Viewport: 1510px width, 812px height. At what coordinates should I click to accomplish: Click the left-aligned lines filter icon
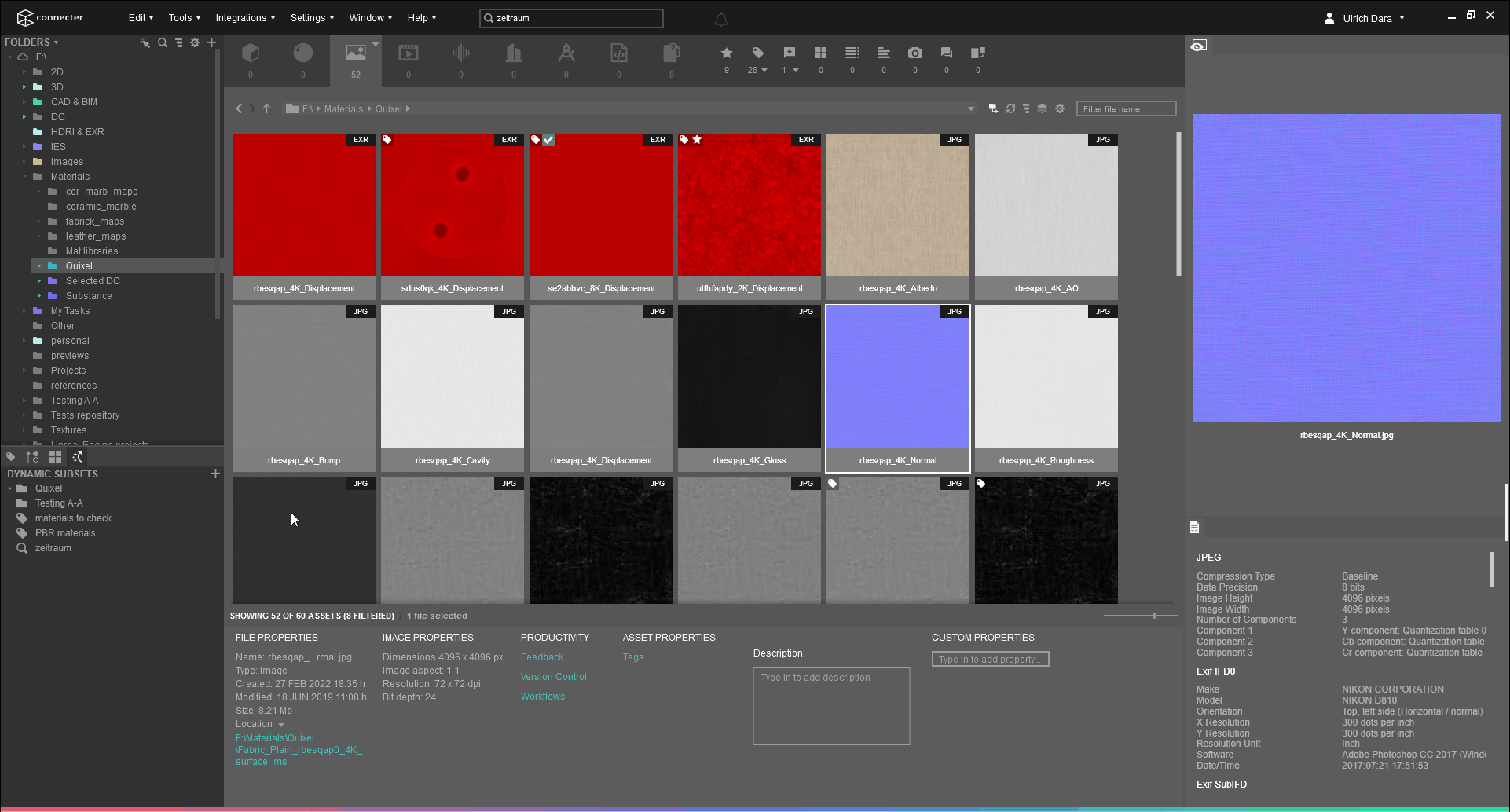point(884,53)
